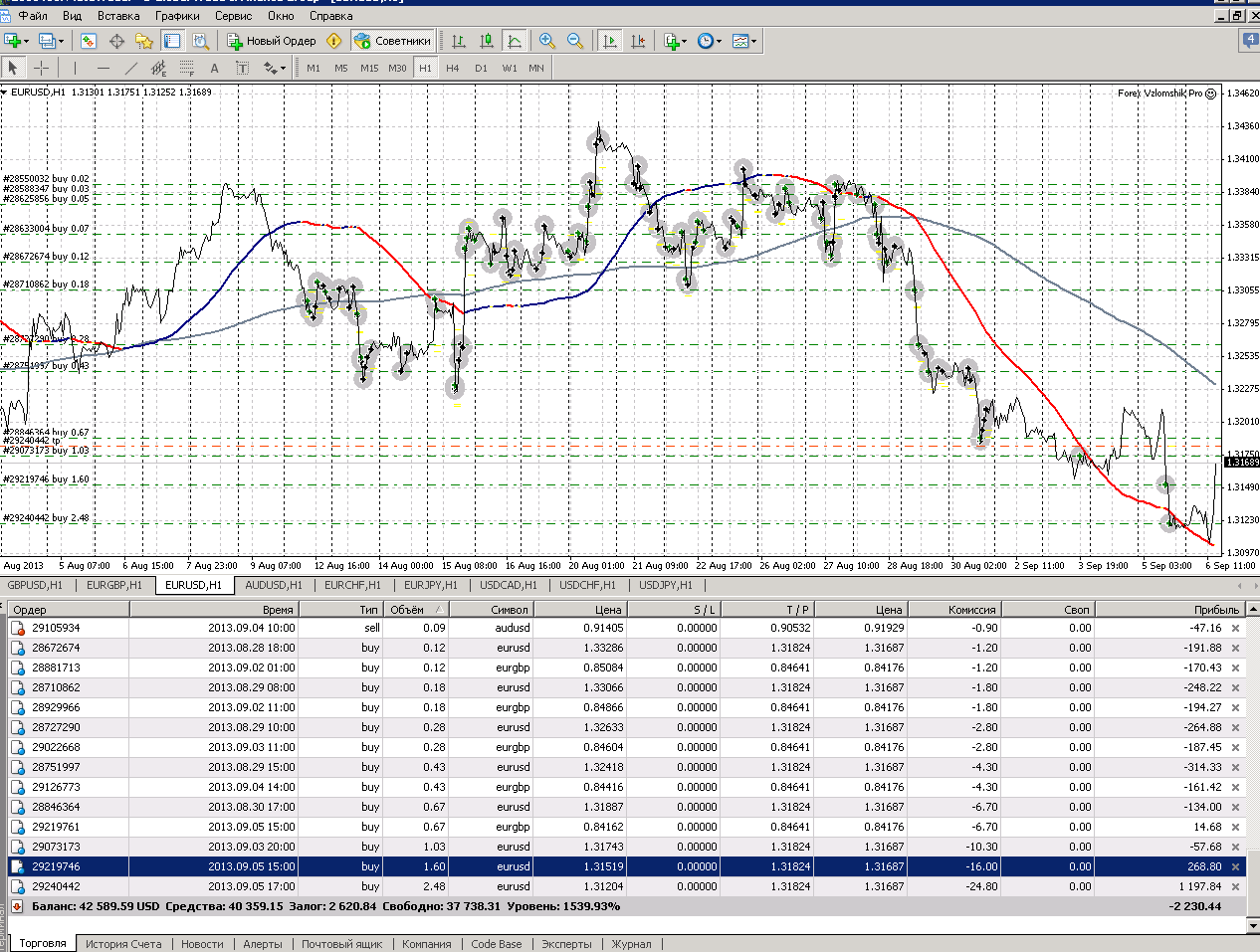Image resolution: width=1260 pixels, height=952 pixels.
Task: Expand the arrows objects dropdown
Action: click(x=283, y=68)
